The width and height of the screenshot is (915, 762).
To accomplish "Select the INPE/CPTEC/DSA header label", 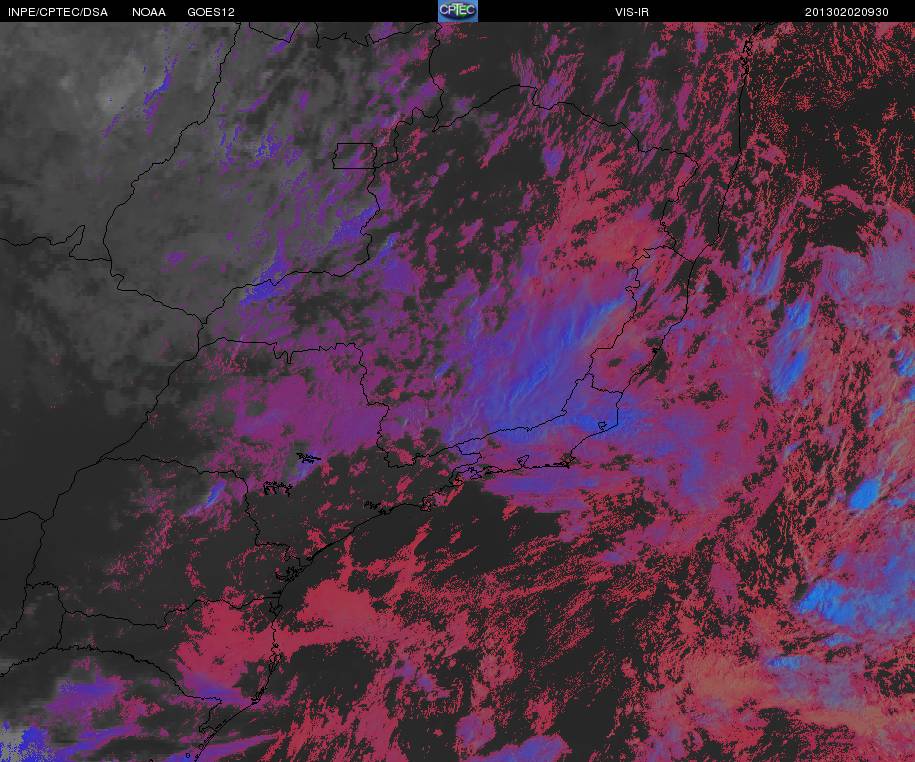I will tap(58, 12).
